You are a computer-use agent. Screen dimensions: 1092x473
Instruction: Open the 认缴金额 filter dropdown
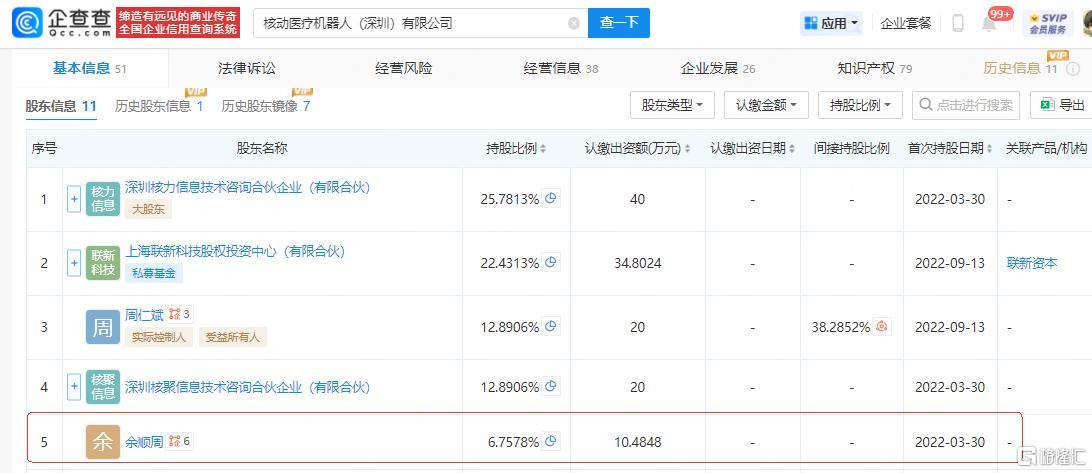766,105
